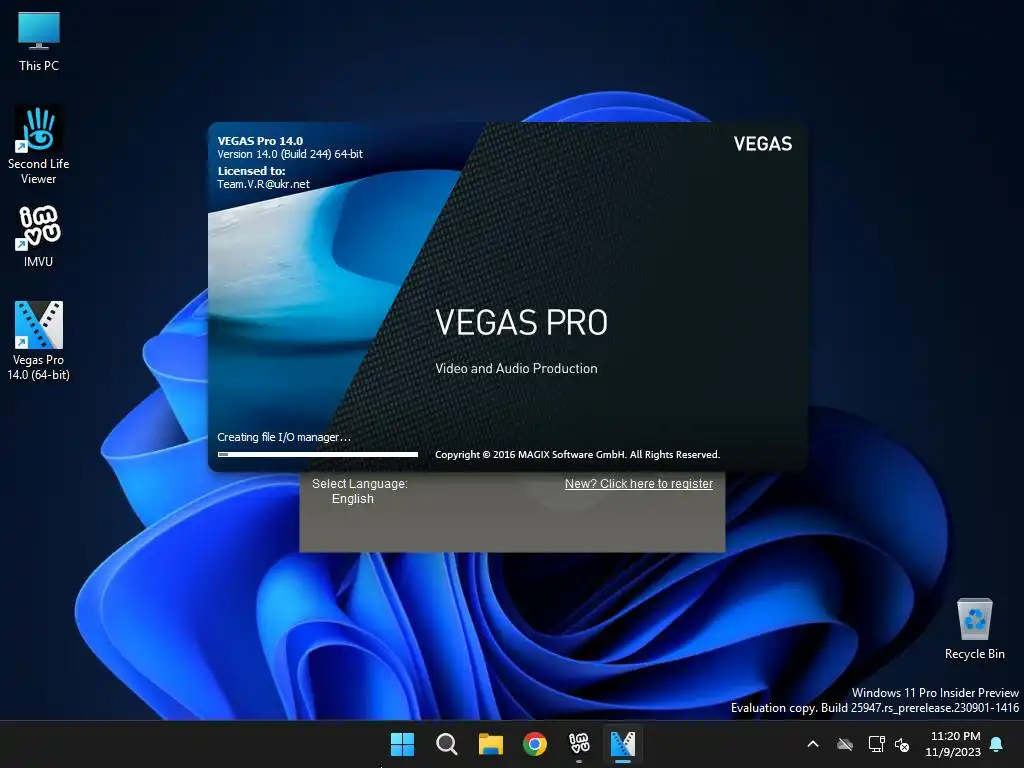Image resolution: width=1024 pixels, height=768 pixels.
Task: Click 'Video and Audio Production' subtitle
Action: (516, 368)
